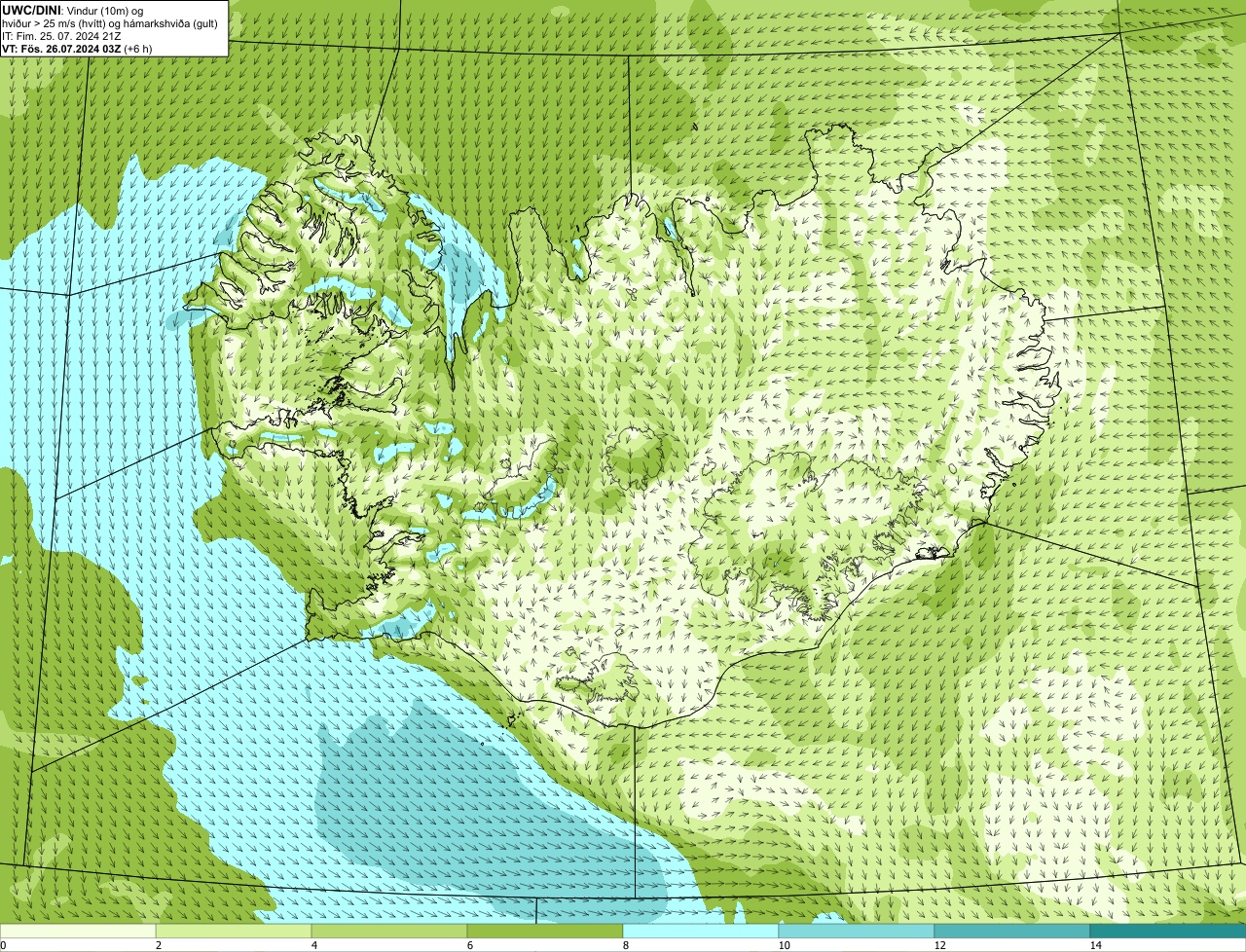
Task: Click the 0–2 m/s palest legend swatch
Action: tap(79, 931)
